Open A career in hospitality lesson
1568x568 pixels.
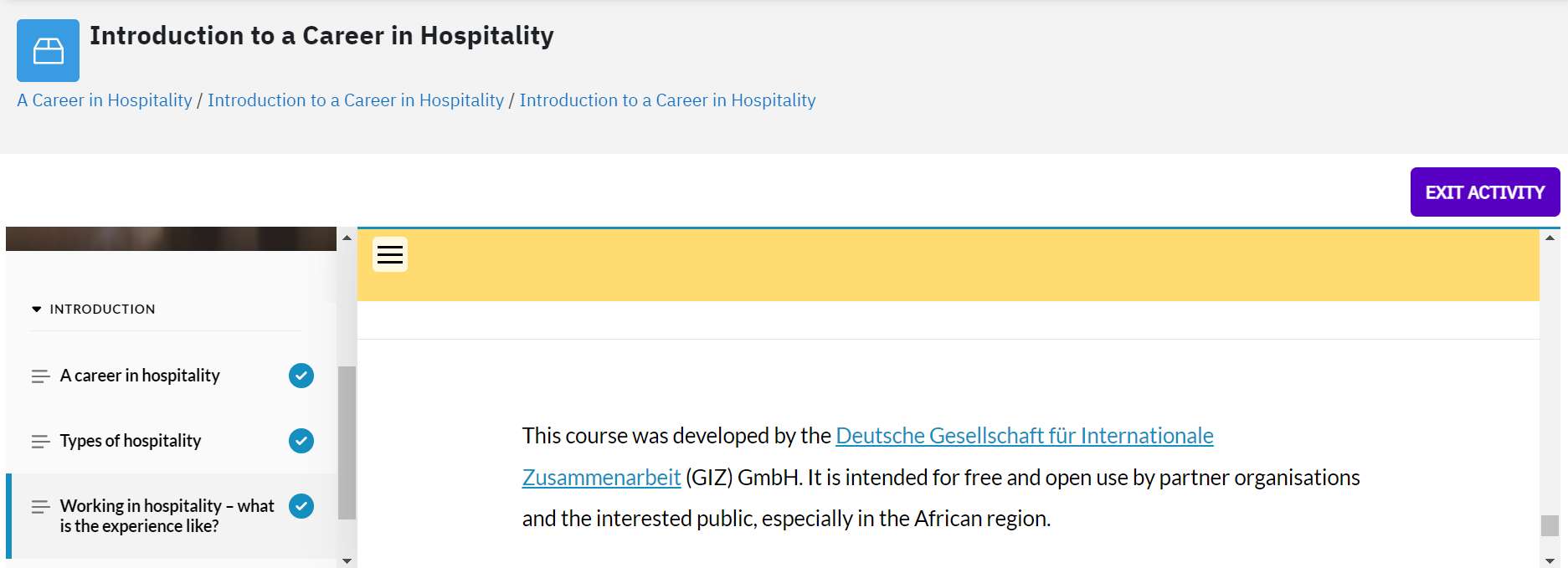[x=140, y=376]
